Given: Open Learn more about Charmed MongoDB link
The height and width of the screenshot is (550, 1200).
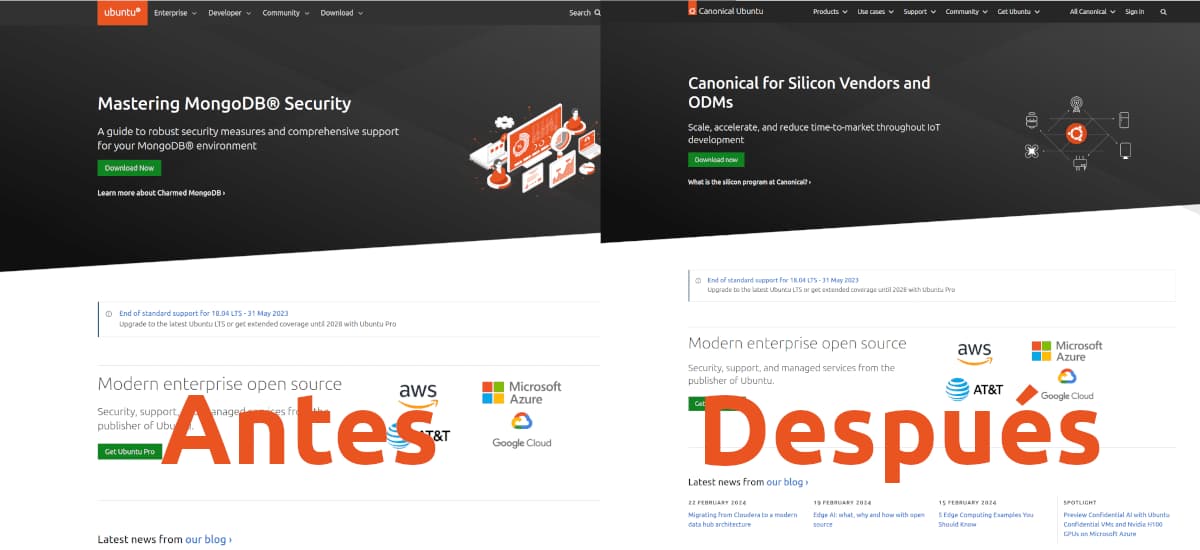Looking at the screenshot, I should [x=161, y=193].
